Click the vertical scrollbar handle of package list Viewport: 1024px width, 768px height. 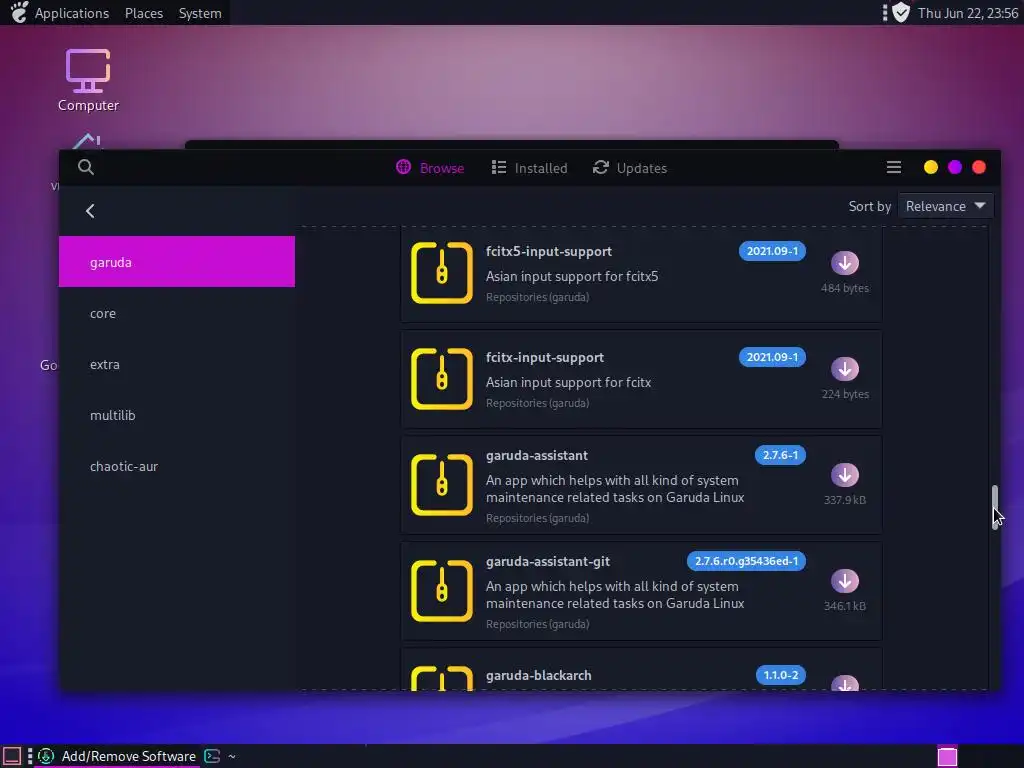(x=995, y=507)
